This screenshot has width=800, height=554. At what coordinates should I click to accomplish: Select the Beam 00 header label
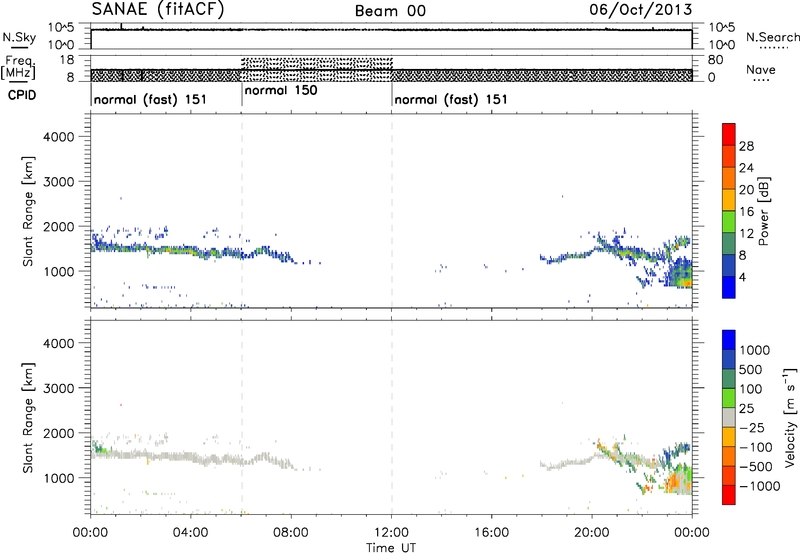tap(390, 11)
